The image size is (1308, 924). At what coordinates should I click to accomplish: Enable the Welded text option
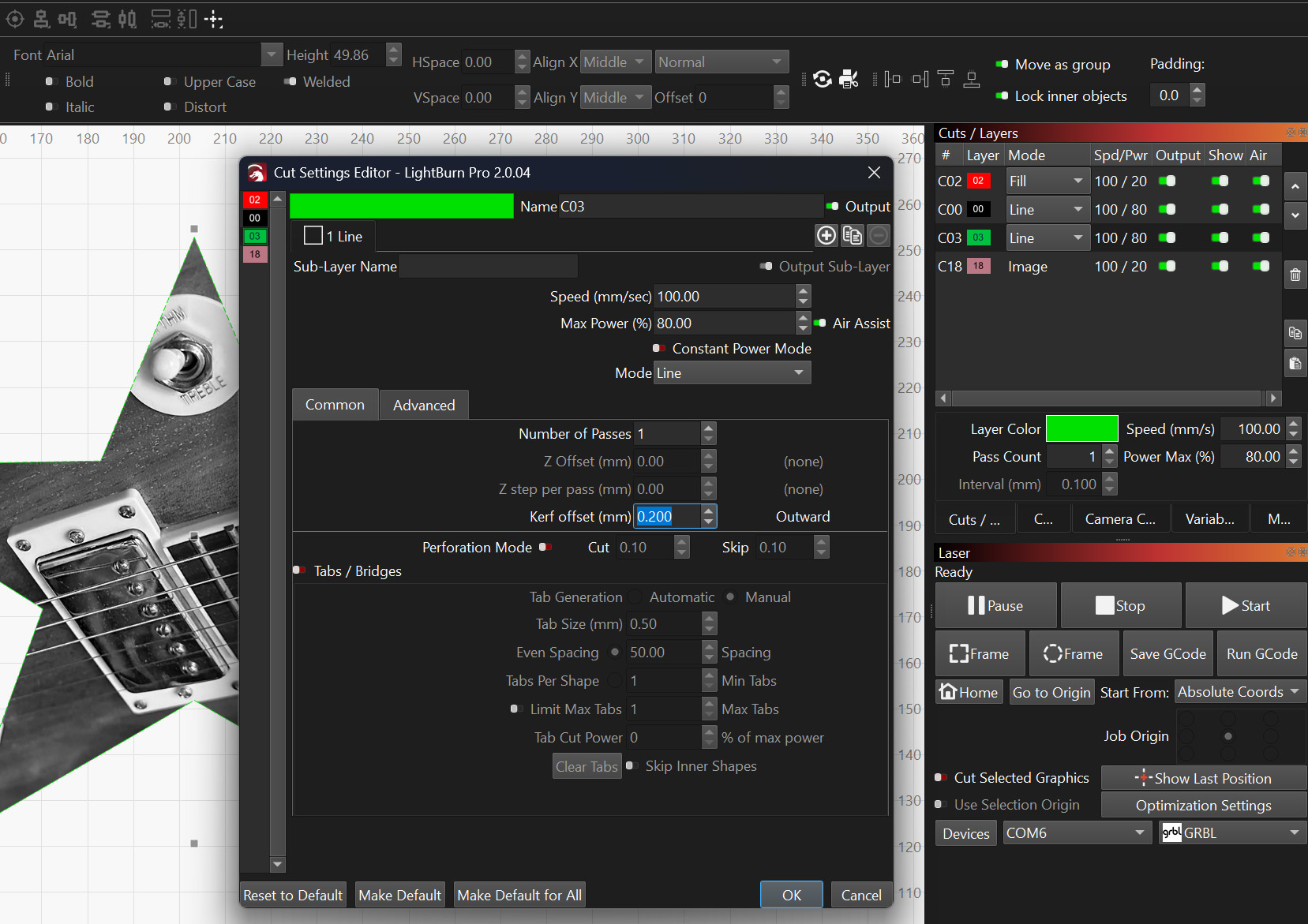pos(289,81)
